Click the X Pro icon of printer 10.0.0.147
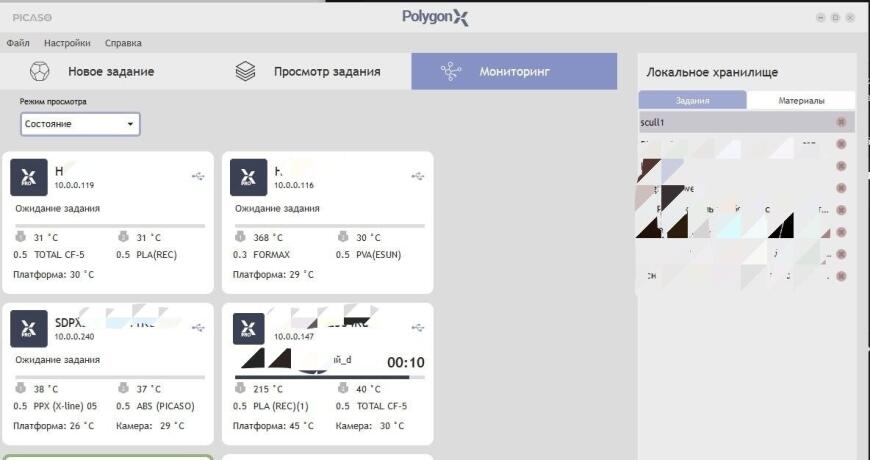The width and height of the screenshot is (870, 460). click(249, 329)
